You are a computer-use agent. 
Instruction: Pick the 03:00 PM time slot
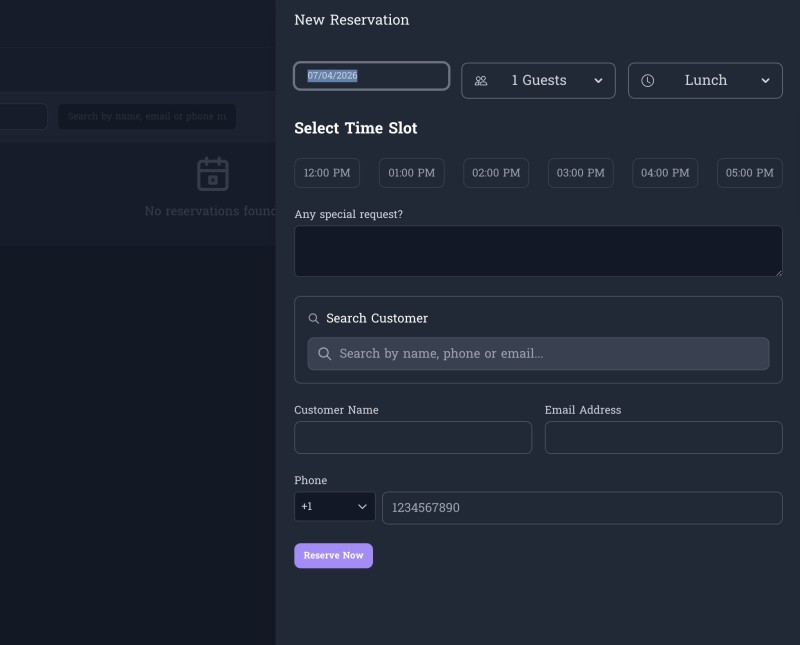pyautogui.click(x=581, y=173)
